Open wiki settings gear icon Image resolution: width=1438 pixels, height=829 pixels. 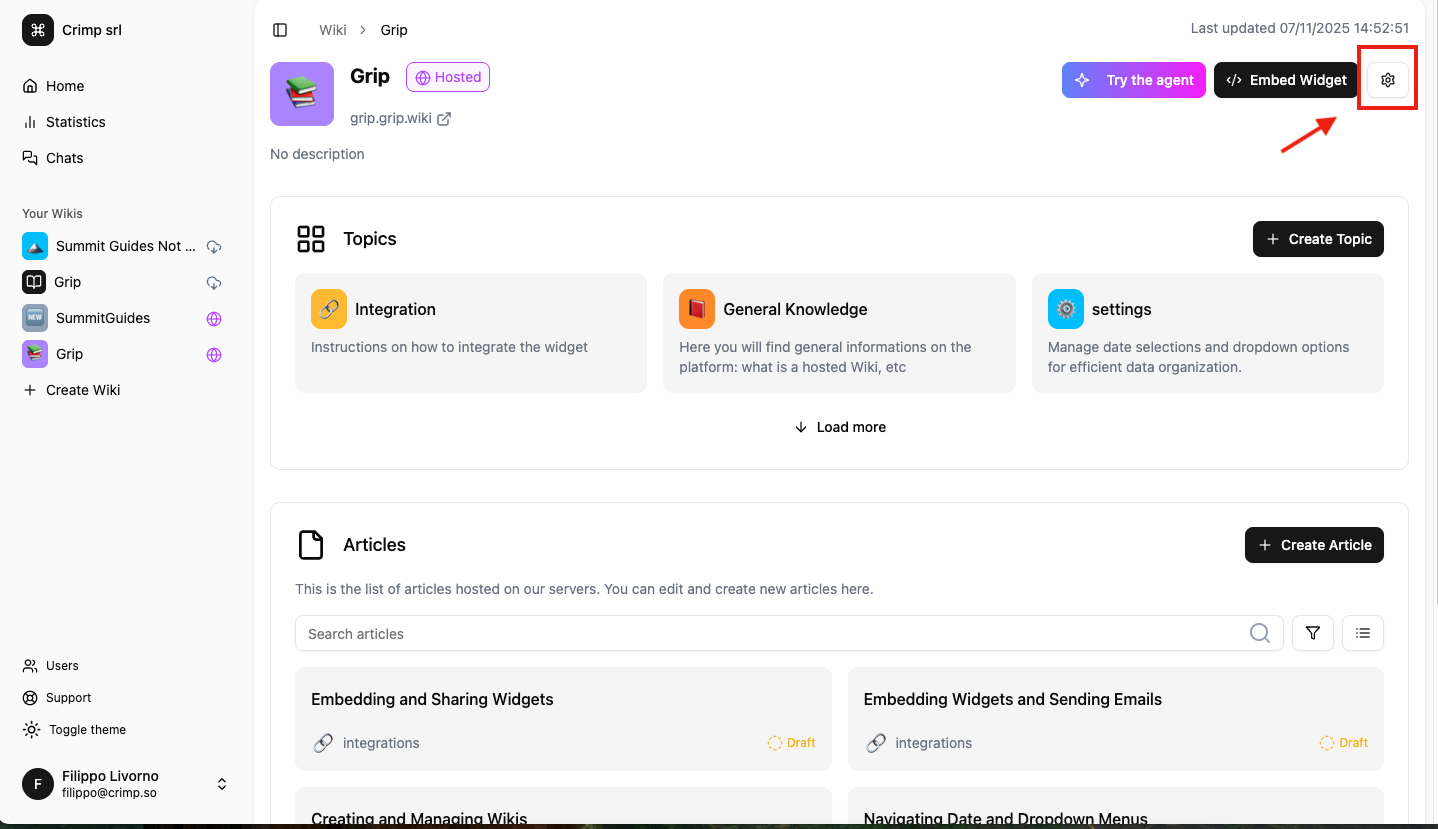(x=1387, y=80)
